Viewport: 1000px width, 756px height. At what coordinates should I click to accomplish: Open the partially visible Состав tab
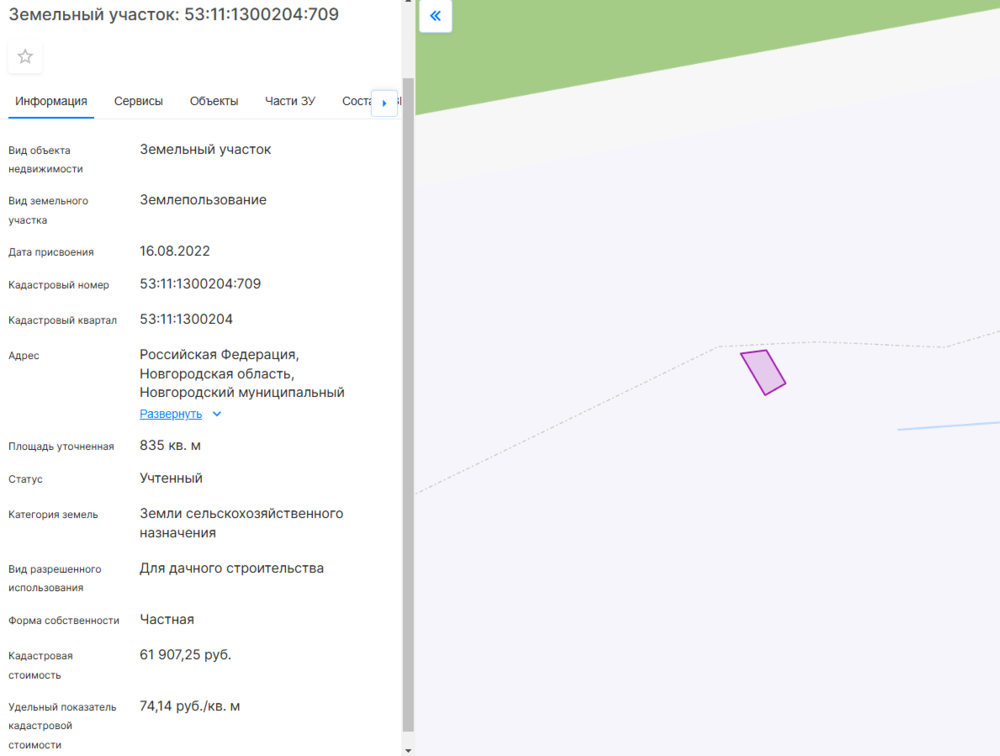point(356,101)
